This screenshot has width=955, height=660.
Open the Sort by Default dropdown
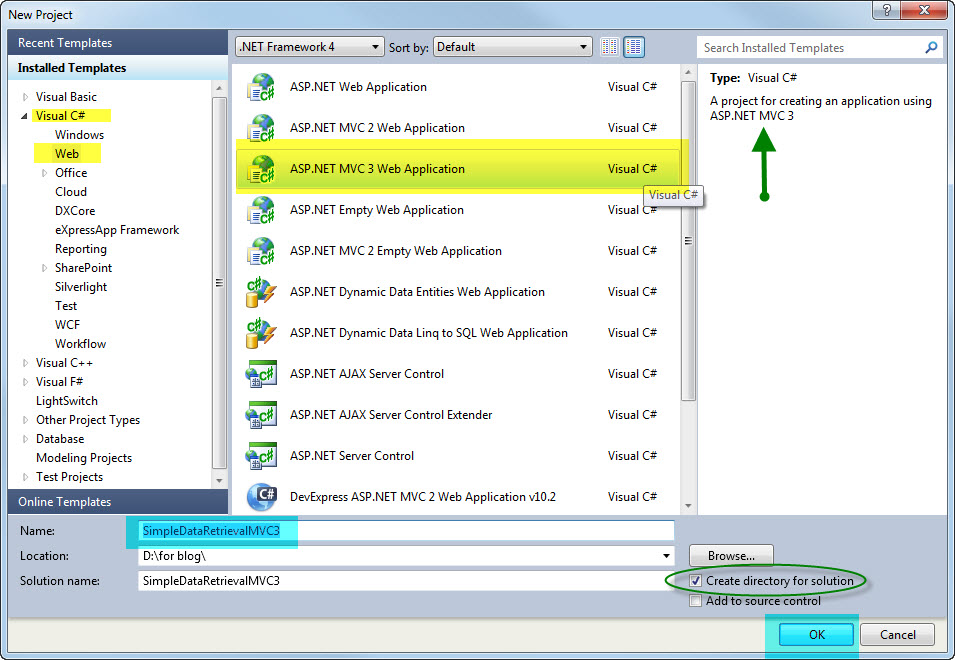(x=513, y=47)
